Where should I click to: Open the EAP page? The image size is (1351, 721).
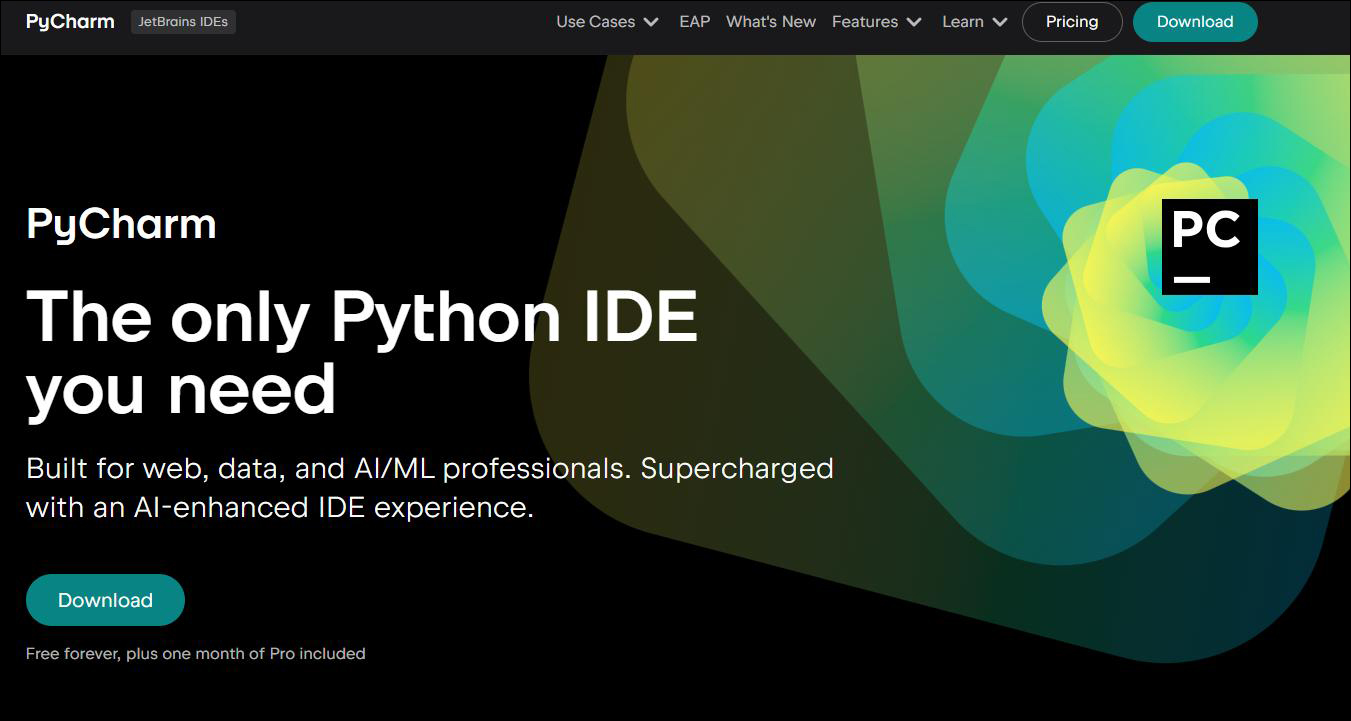(695, 21)
